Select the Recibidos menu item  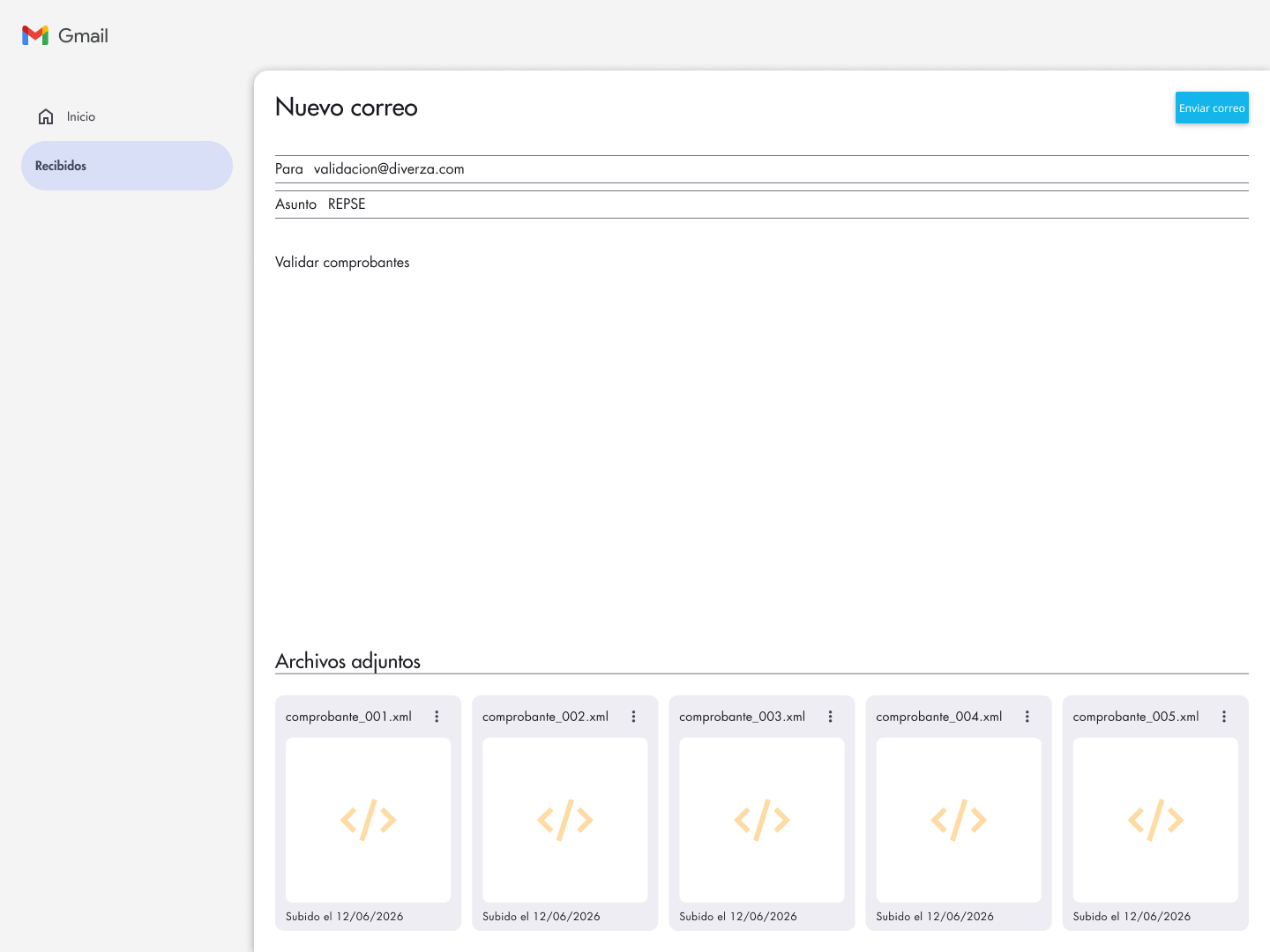127,166
